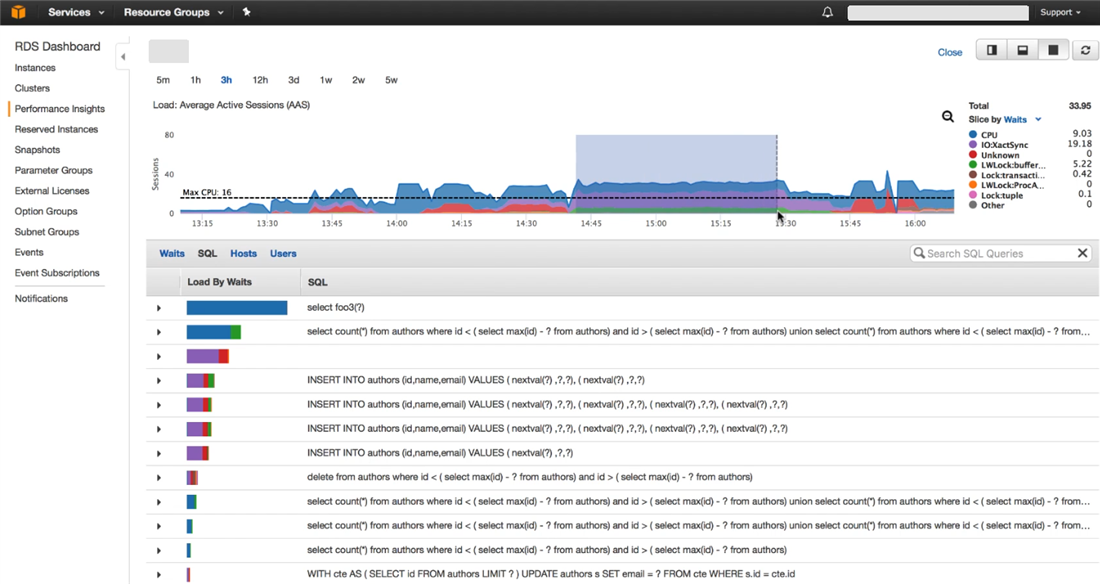Click the search magnifier in Search SQL Queries

click(919, 253)
